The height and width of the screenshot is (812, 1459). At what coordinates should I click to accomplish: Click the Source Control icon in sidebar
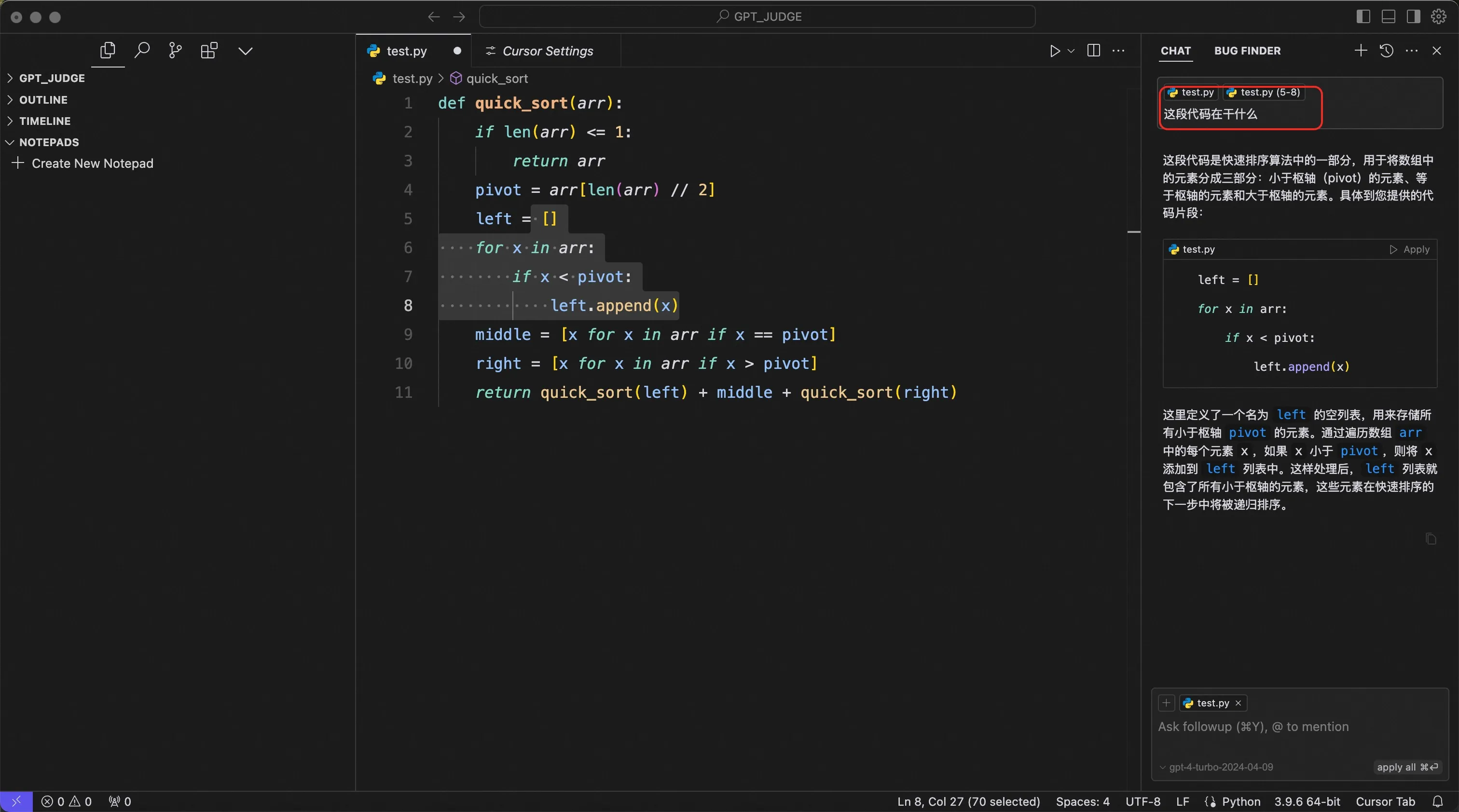(175, 50)
